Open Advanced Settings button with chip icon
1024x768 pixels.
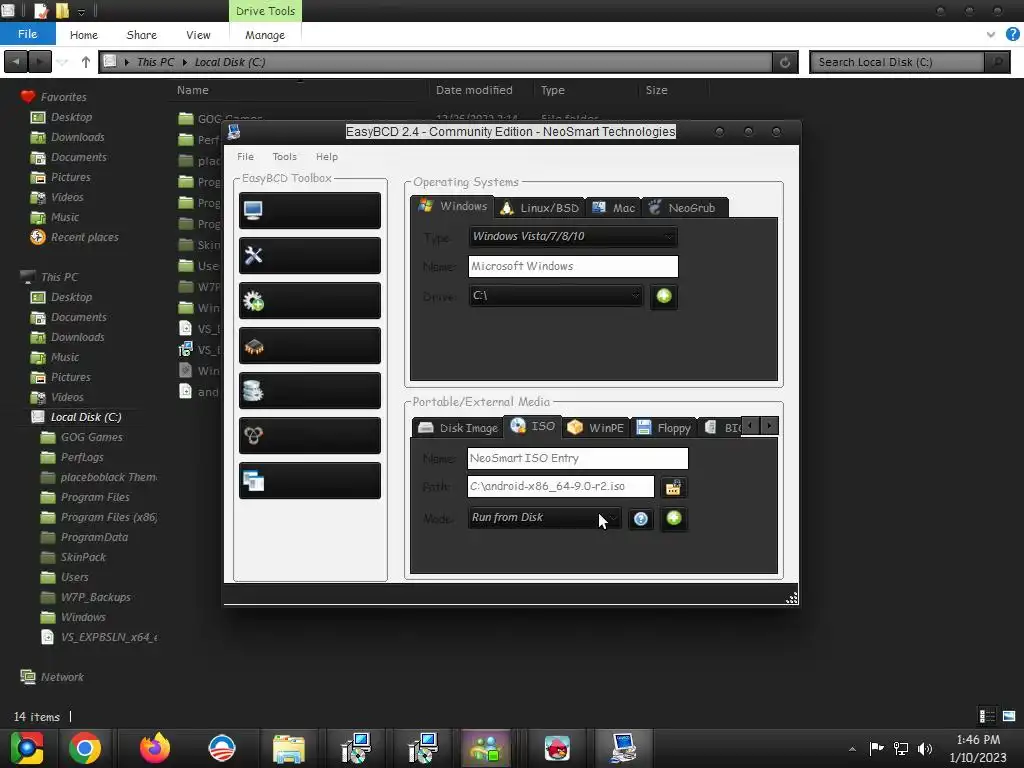point(310,345)
